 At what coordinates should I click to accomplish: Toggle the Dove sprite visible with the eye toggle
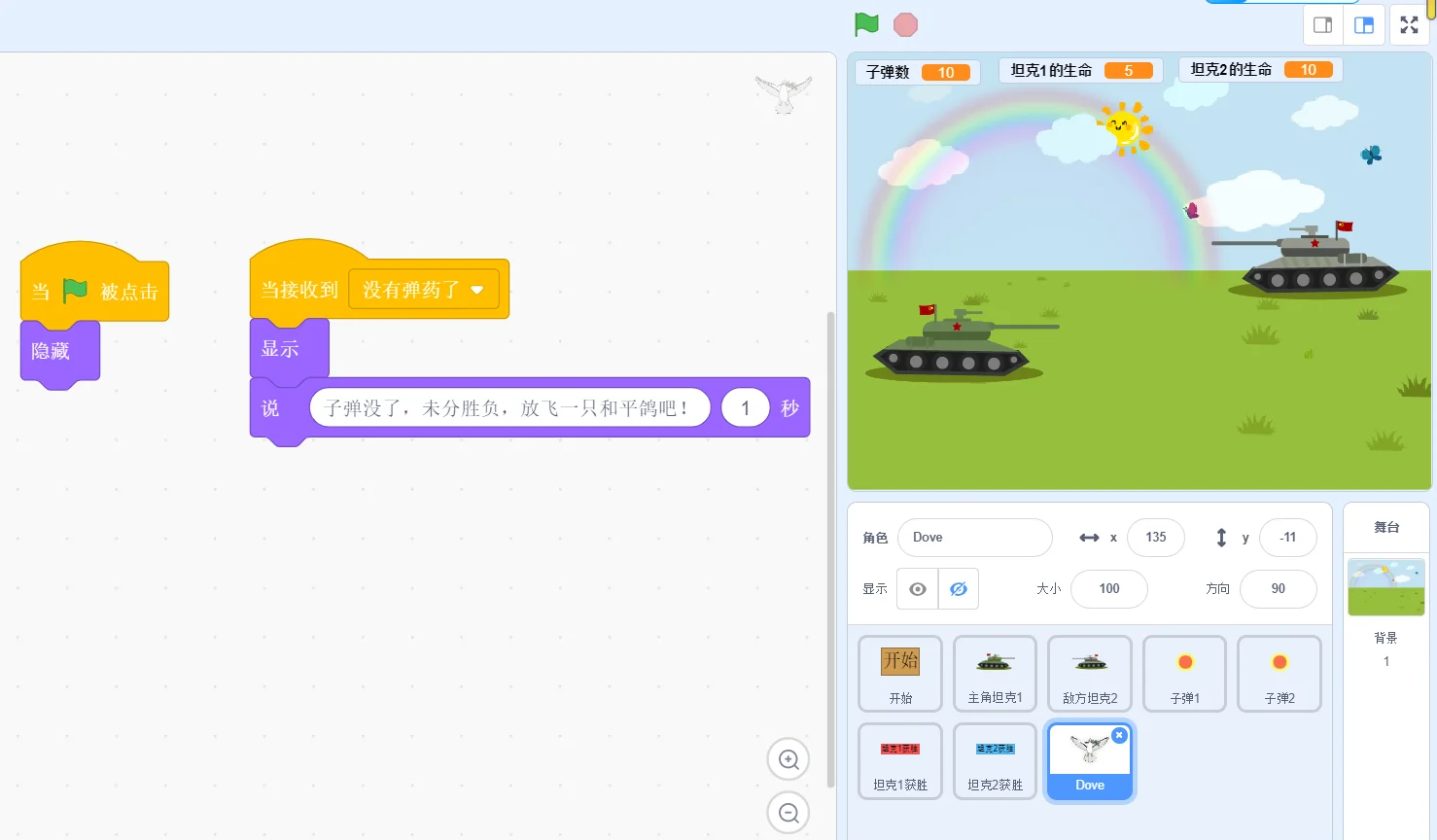pyautogui.click(x=916, y=588)
